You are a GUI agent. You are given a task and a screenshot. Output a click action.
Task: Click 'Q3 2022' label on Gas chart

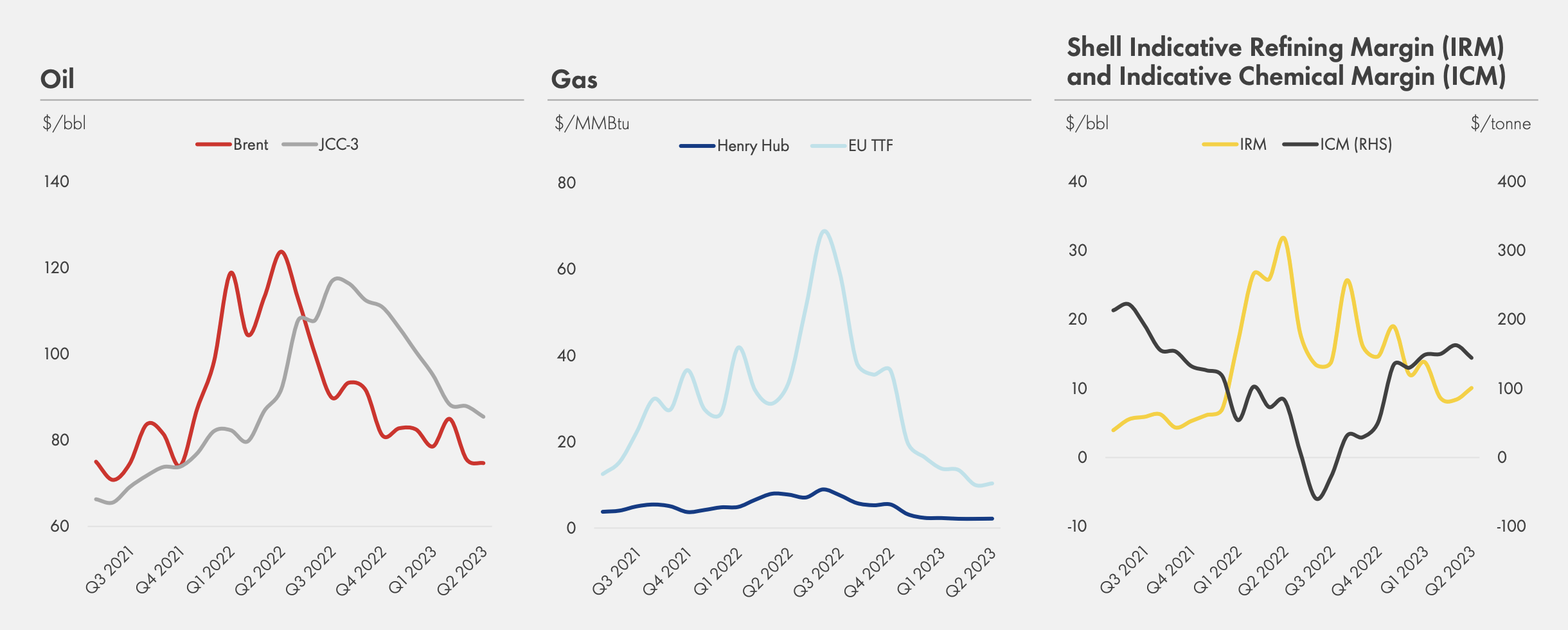click(x=819, y=571)
